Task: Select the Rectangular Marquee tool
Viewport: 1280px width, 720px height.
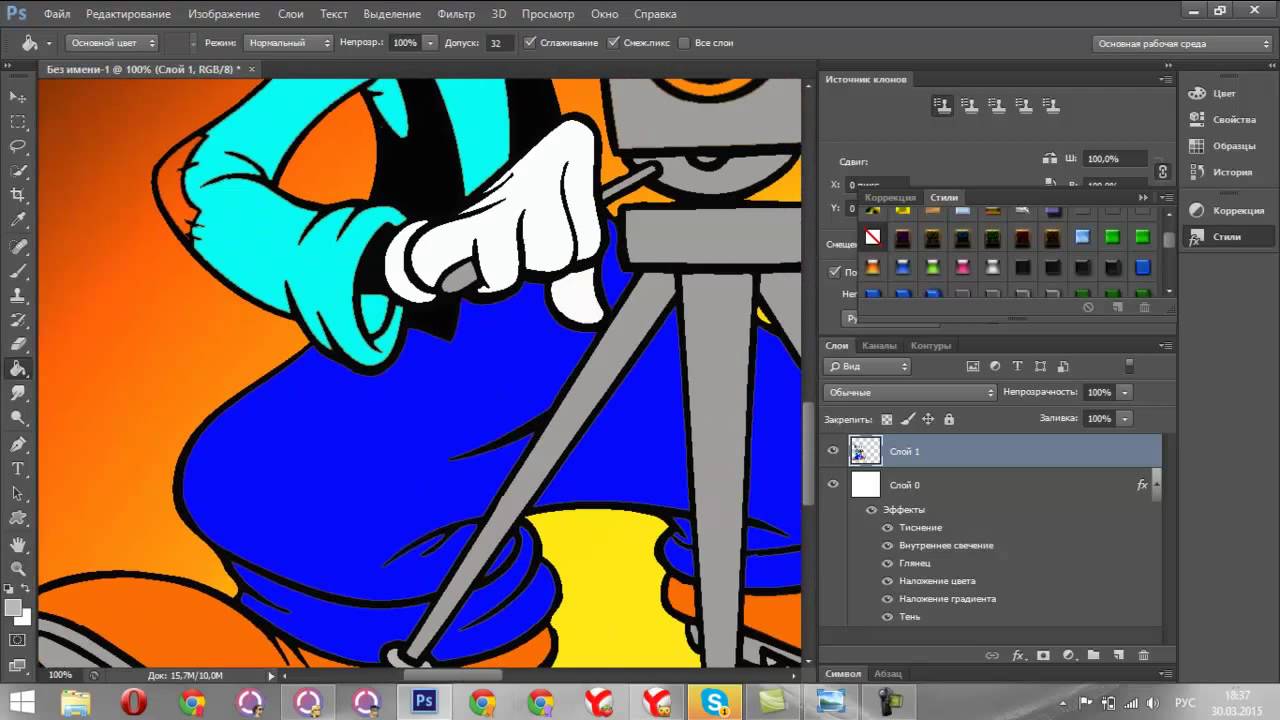Action: point(18,122)
